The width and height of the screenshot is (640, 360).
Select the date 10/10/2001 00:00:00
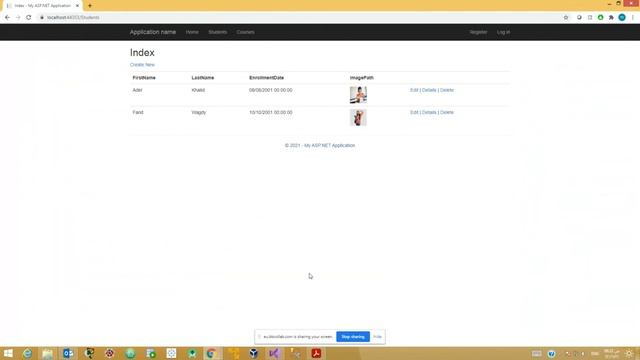tap(271, 112)
